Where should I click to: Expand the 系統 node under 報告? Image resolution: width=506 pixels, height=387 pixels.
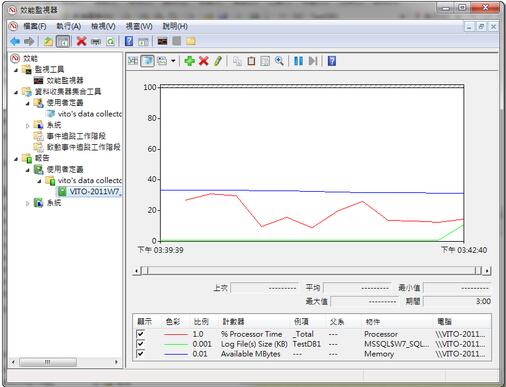tap(28, 203)
